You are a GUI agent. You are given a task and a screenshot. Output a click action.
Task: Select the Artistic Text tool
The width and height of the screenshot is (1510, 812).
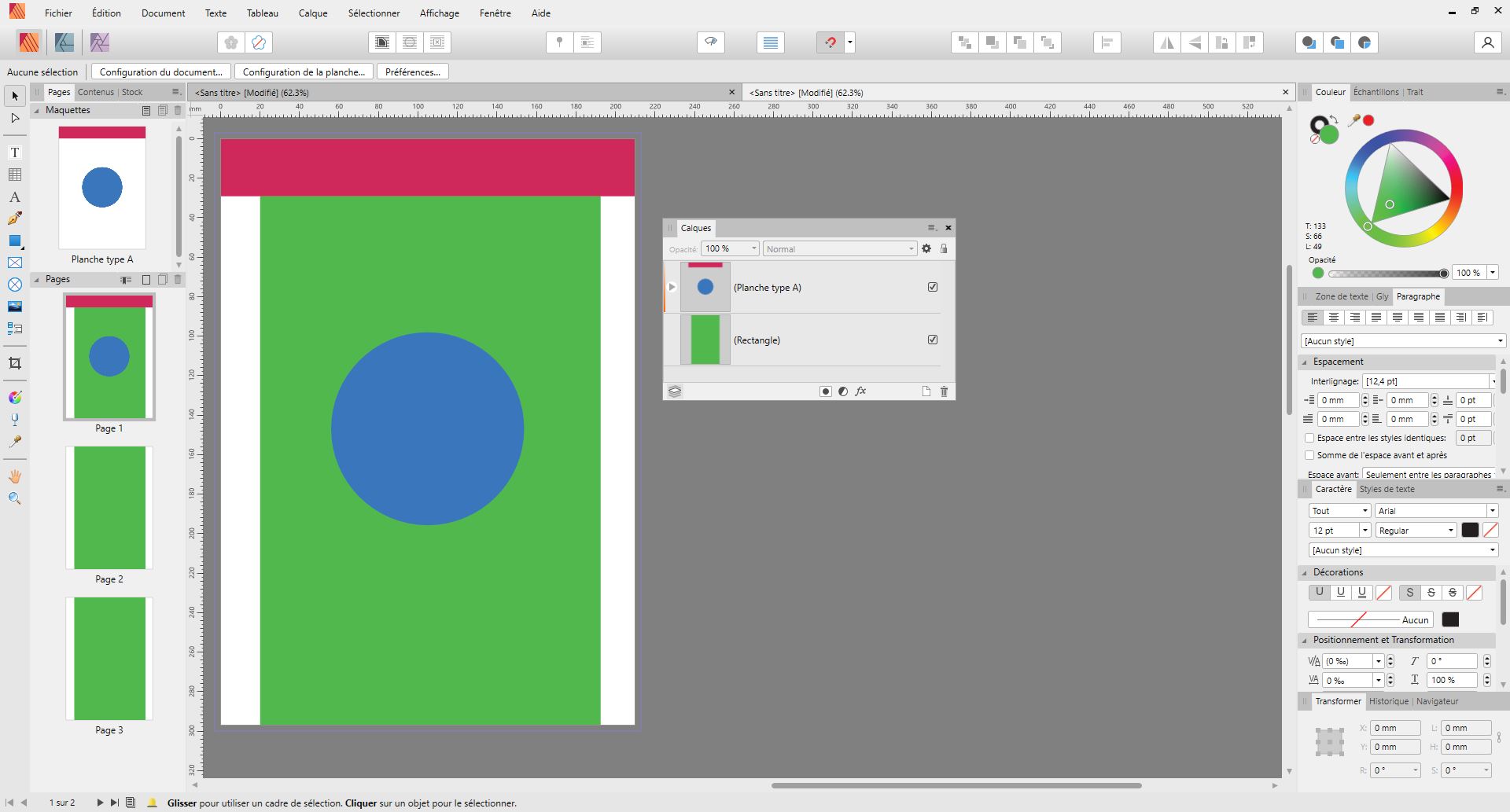[x=14, y=197]
